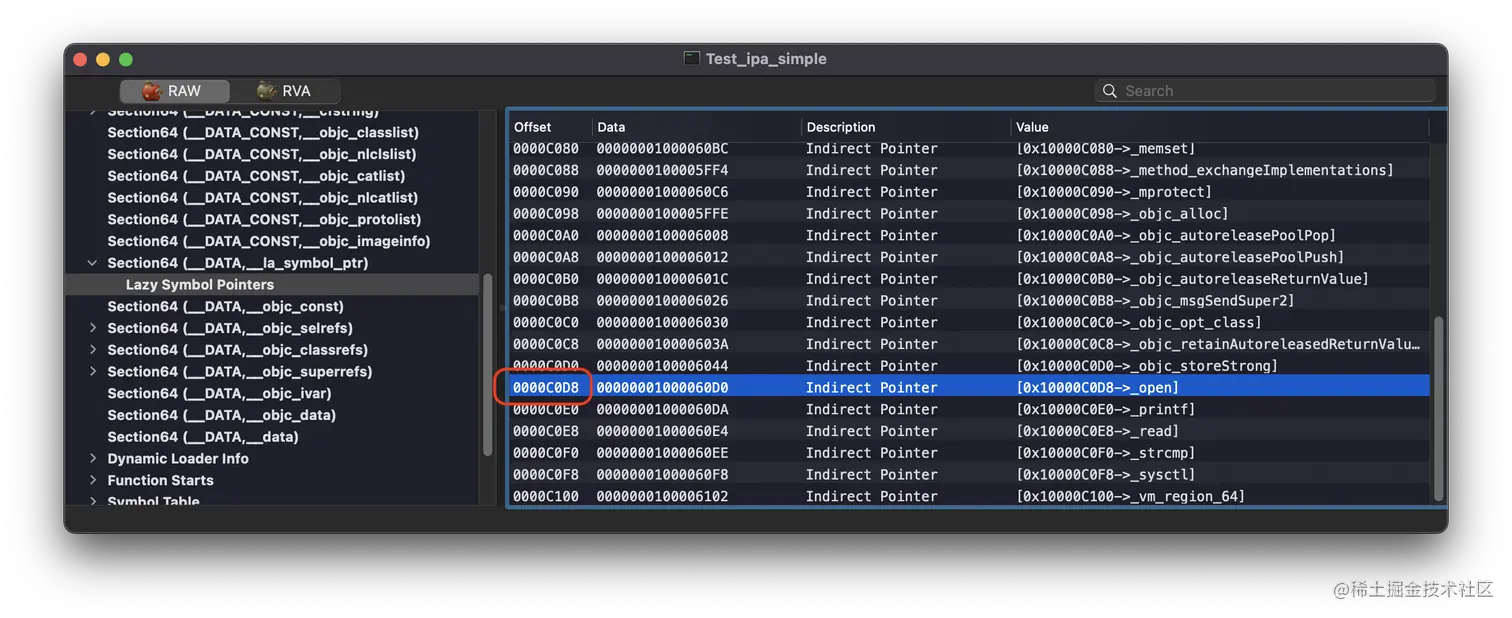
Task: Select Section64 (__DATA,__objc_selrefs) item
Action: click(x=230, y=328)
